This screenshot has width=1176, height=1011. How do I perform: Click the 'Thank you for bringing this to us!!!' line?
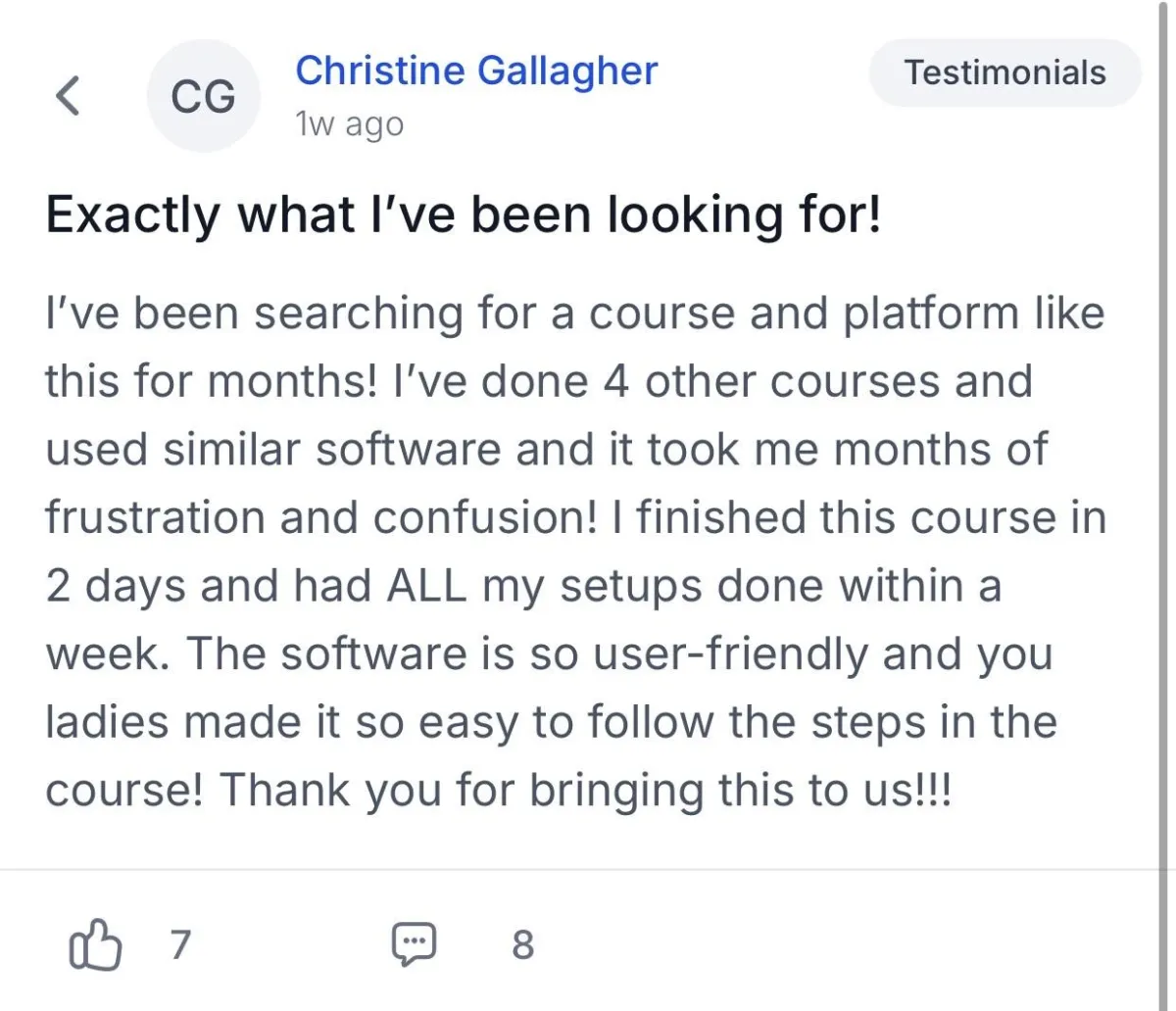[x=585, y=792]
